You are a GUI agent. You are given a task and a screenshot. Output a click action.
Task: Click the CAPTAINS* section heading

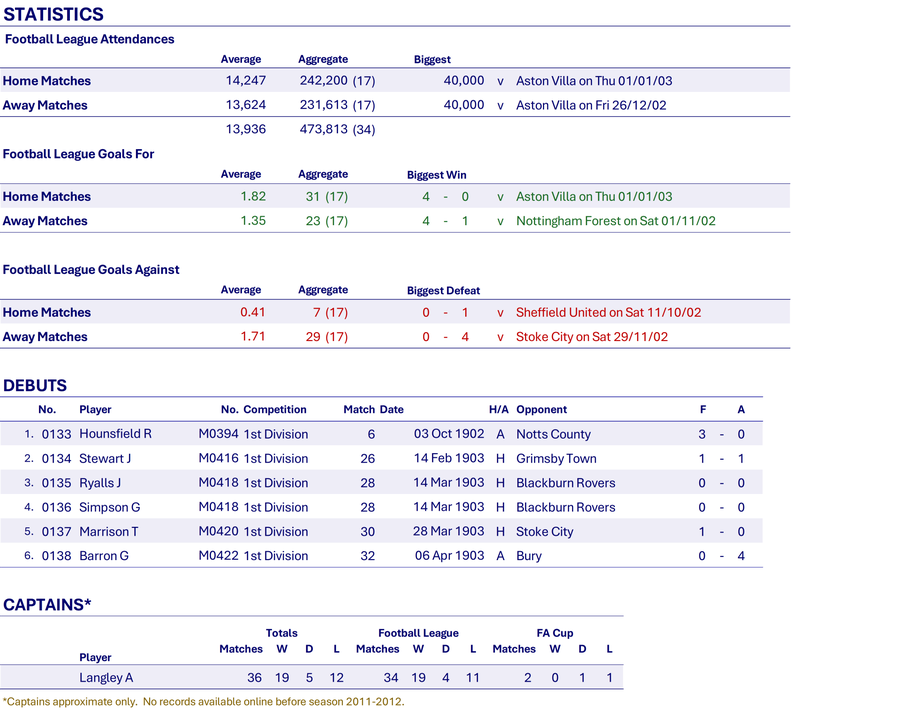(x=47, y=605)
